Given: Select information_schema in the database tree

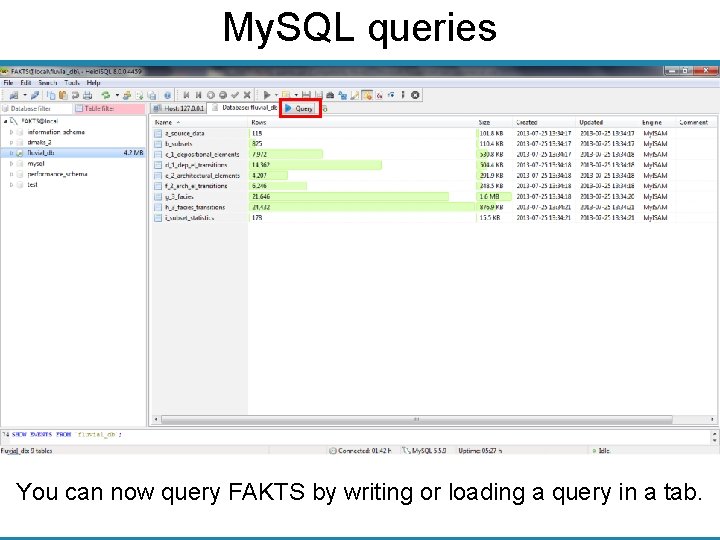Looking at the screenshot, I should click(56, 132).
